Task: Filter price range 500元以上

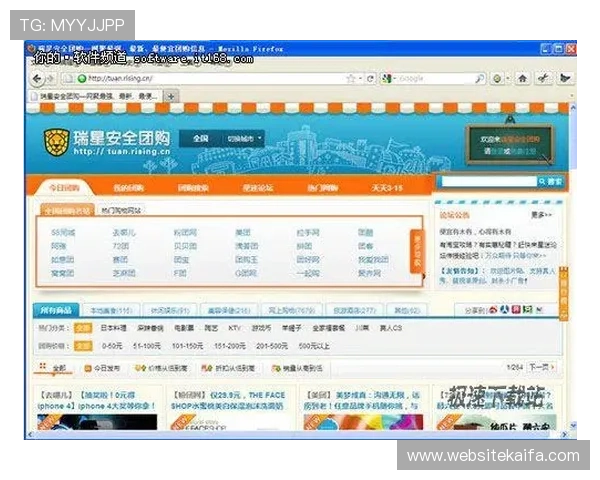Action: 314,346
